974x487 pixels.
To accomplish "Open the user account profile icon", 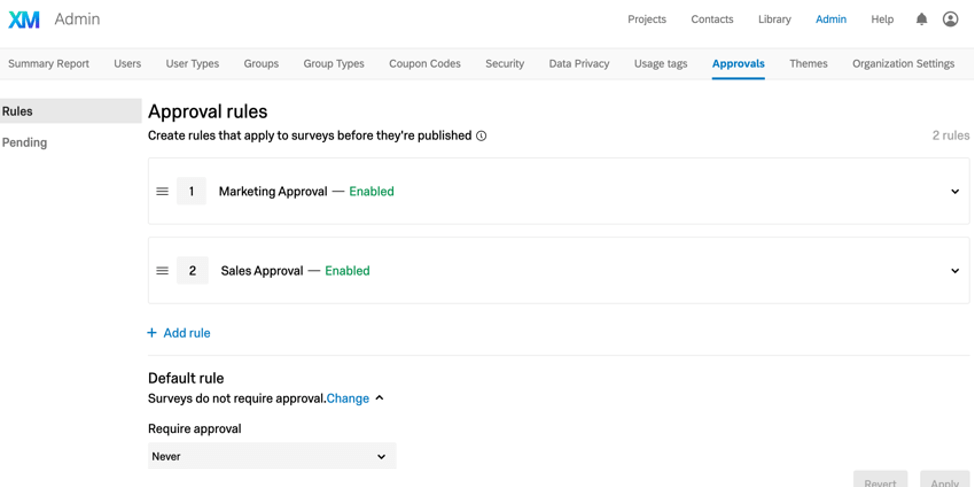I will click(x=950, y=19).
